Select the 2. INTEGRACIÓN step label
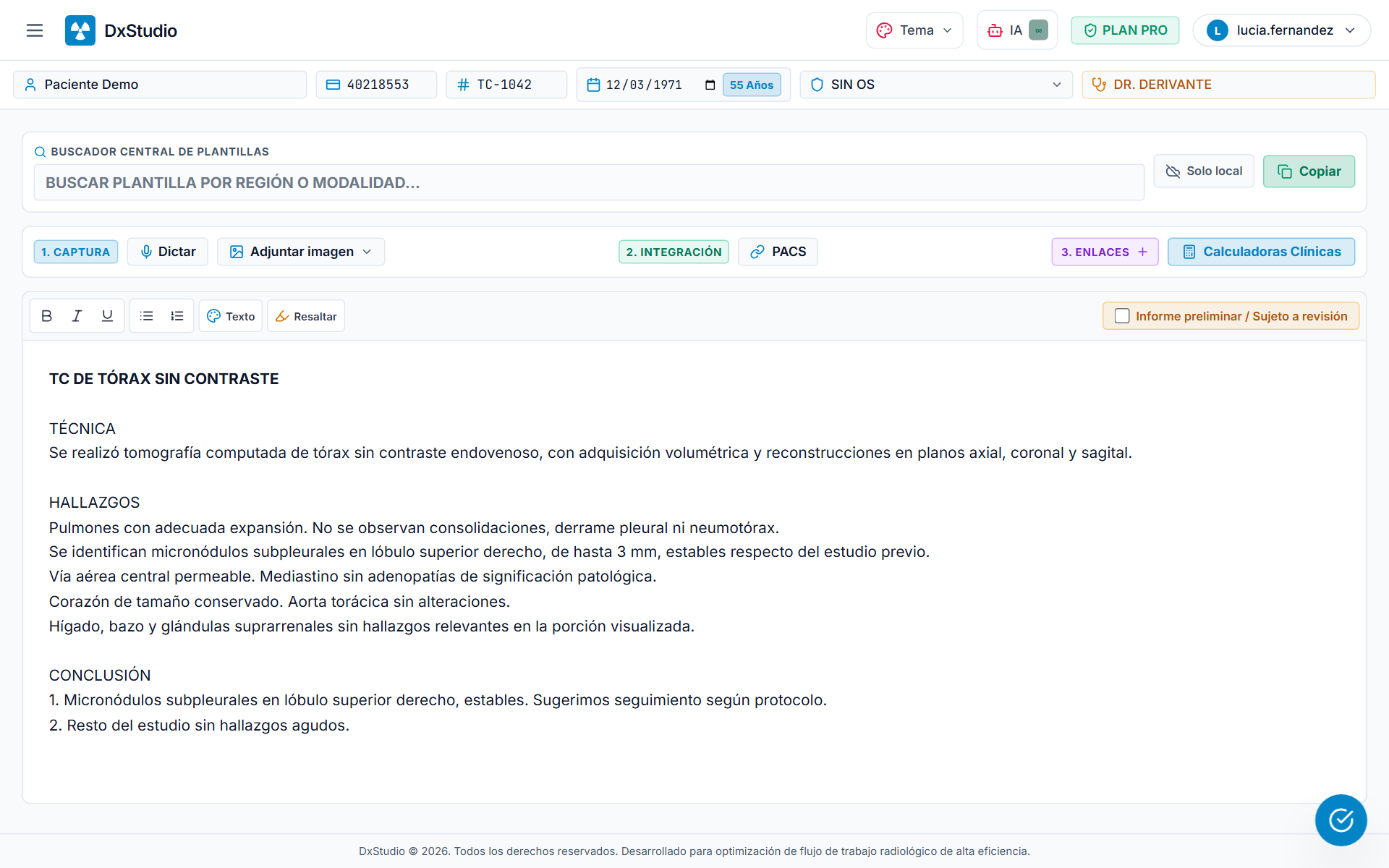This screenshot has height=868, width=1389. (674, 252)
